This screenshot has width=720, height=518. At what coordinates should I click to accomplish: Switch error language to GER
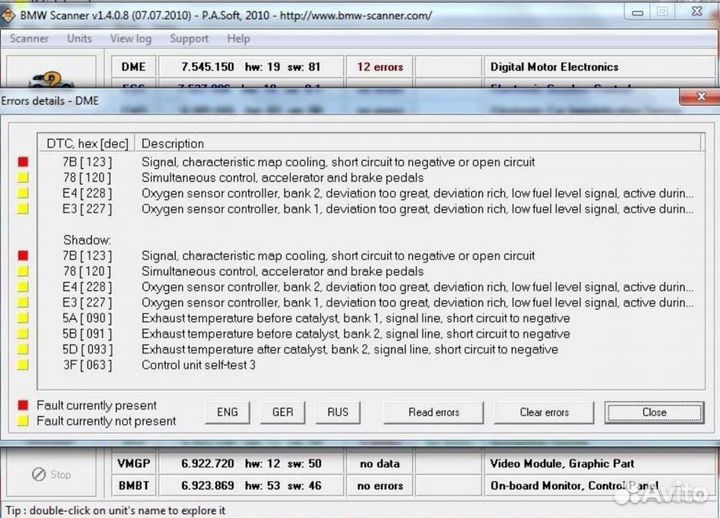tap(282, 412)
